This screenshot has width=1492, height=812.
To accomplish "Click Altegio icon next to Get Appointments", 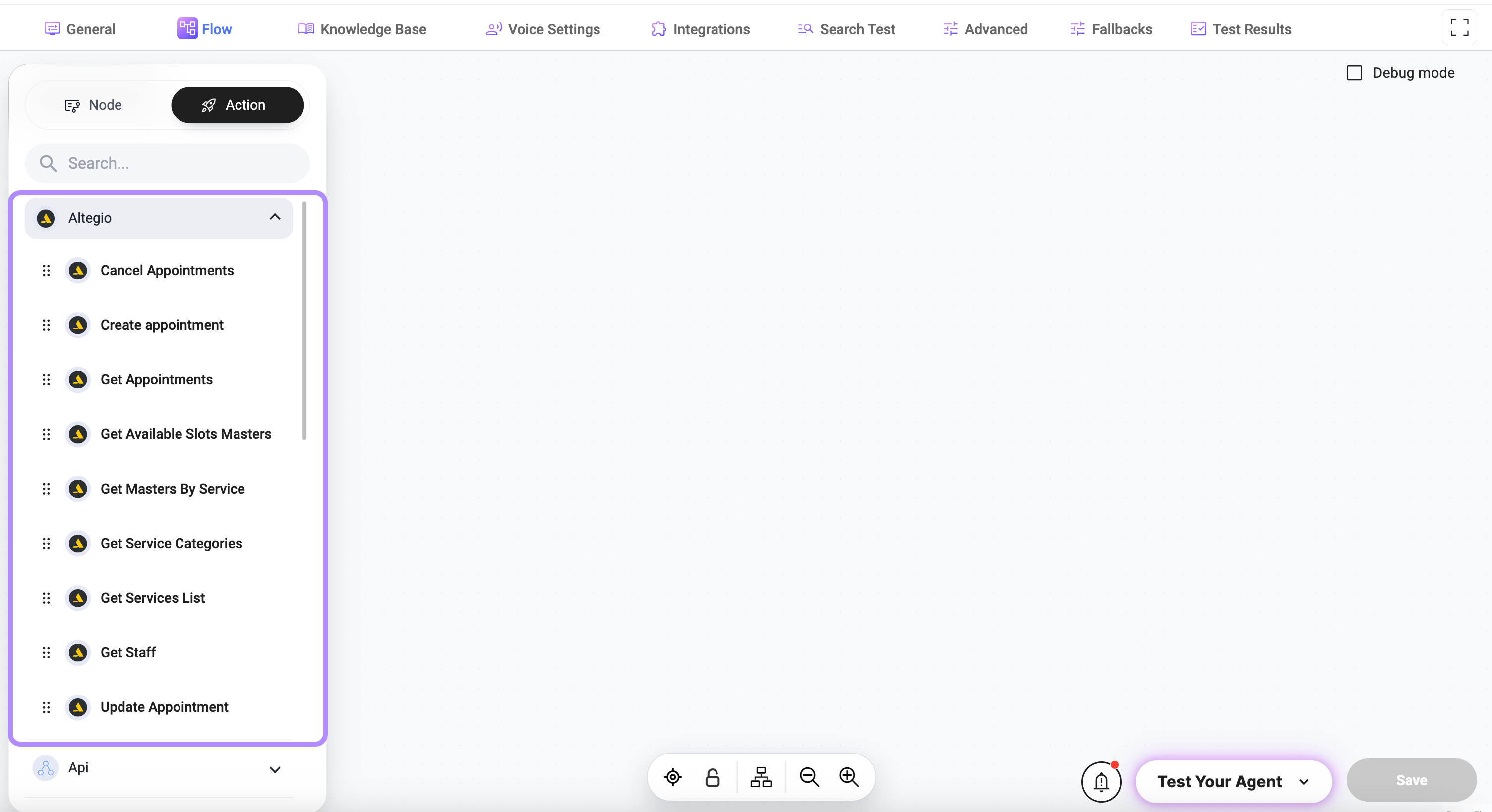I will click(x=78, y=379).
